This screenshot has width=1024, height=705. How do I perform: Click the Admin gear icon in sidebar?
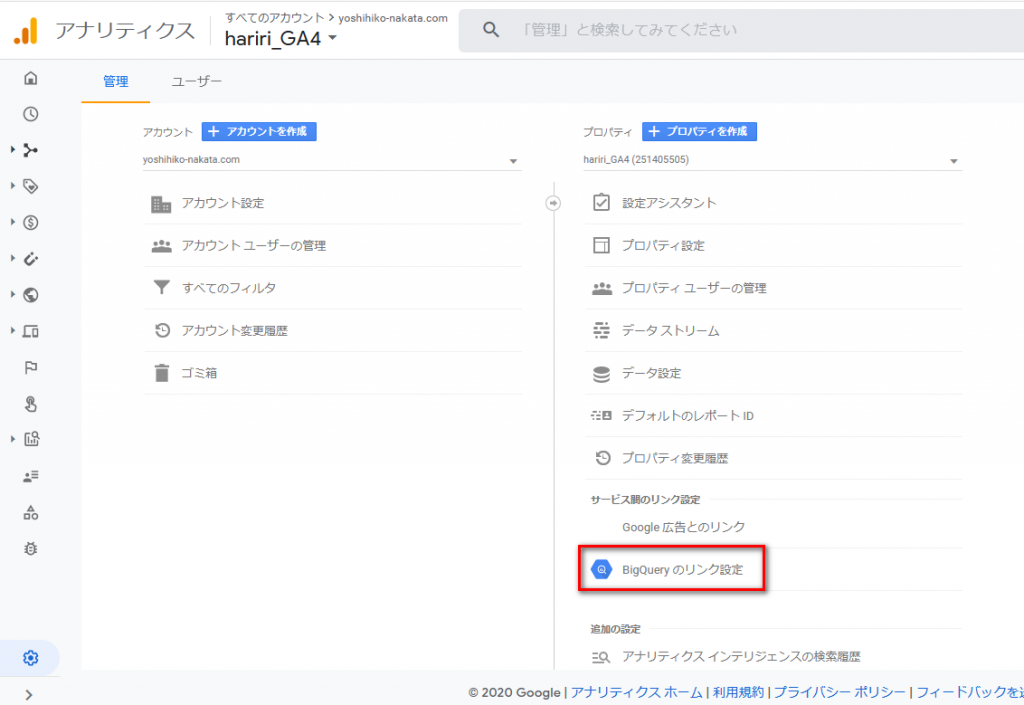pos(31,657)
